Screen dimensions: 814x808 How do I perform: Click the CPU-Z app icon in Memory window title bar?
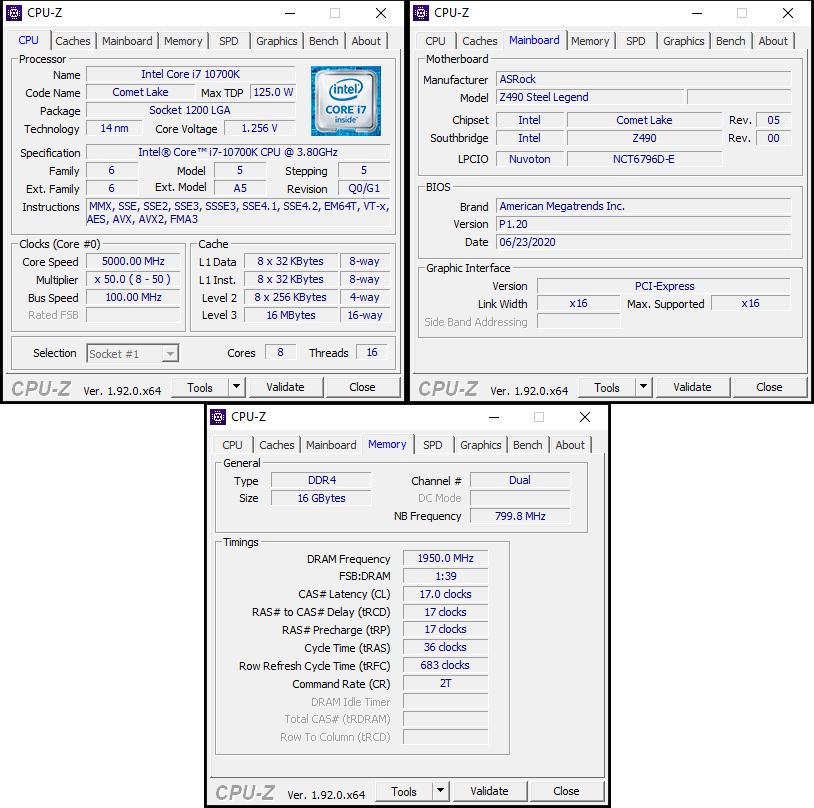pos(218,416)
